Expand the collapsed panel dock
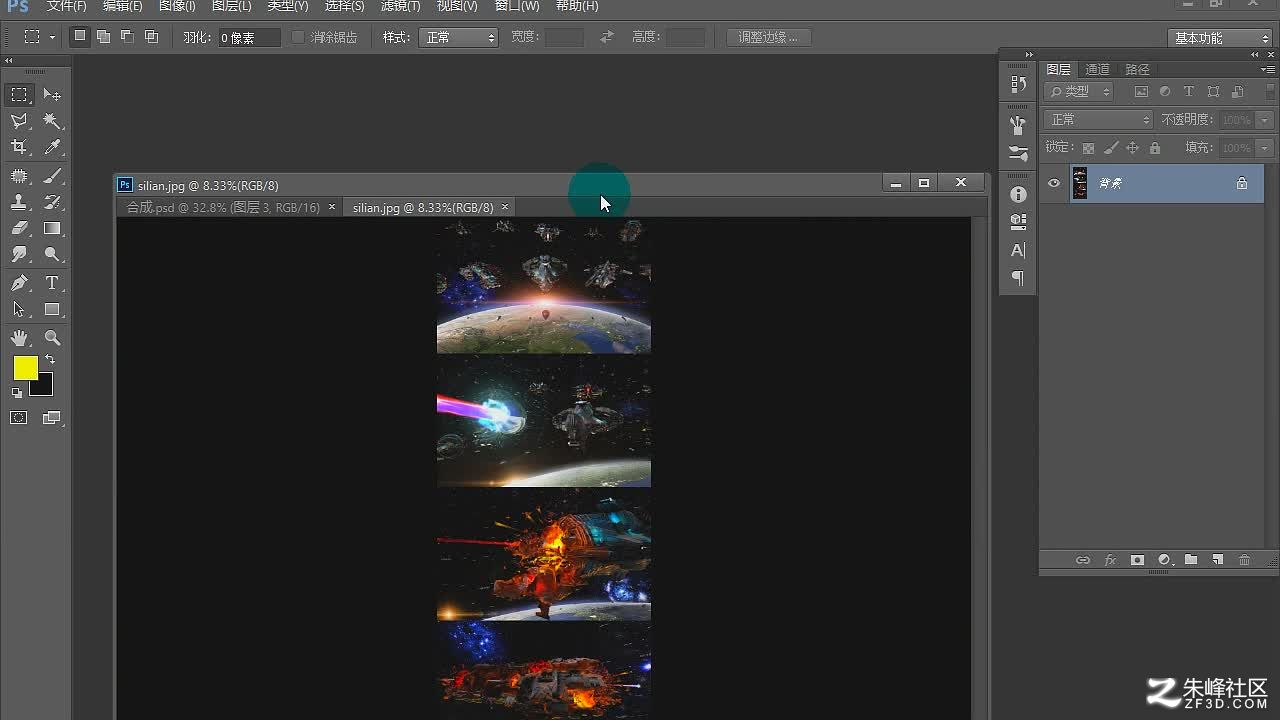Image resolution: width=1280 pixels, height=720 pixels. coord(1029,54)
